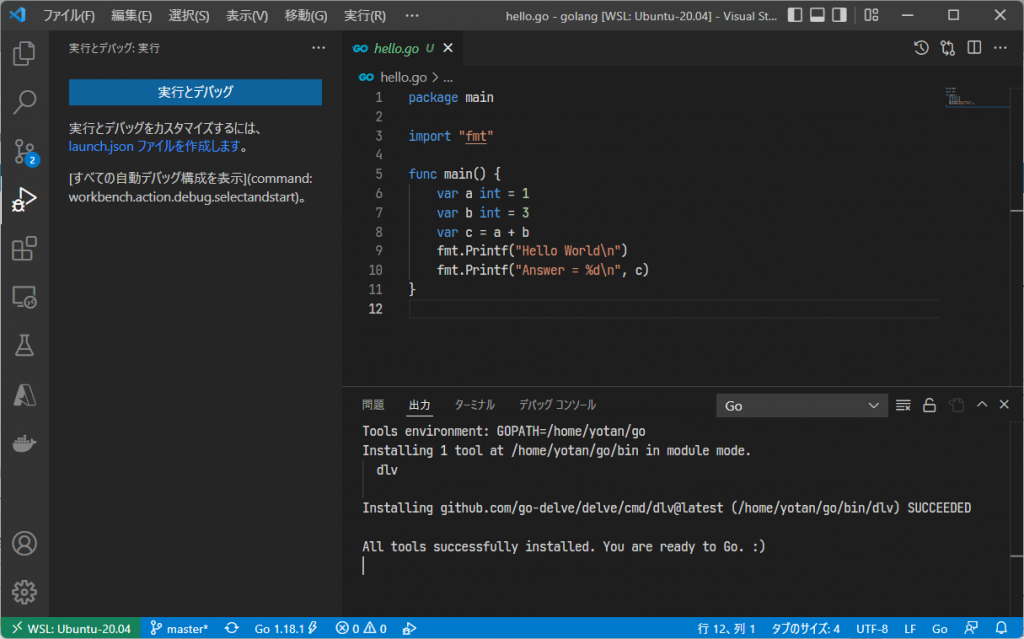
Task: Open the Testing flask view
Action: [x=24, y=346]
